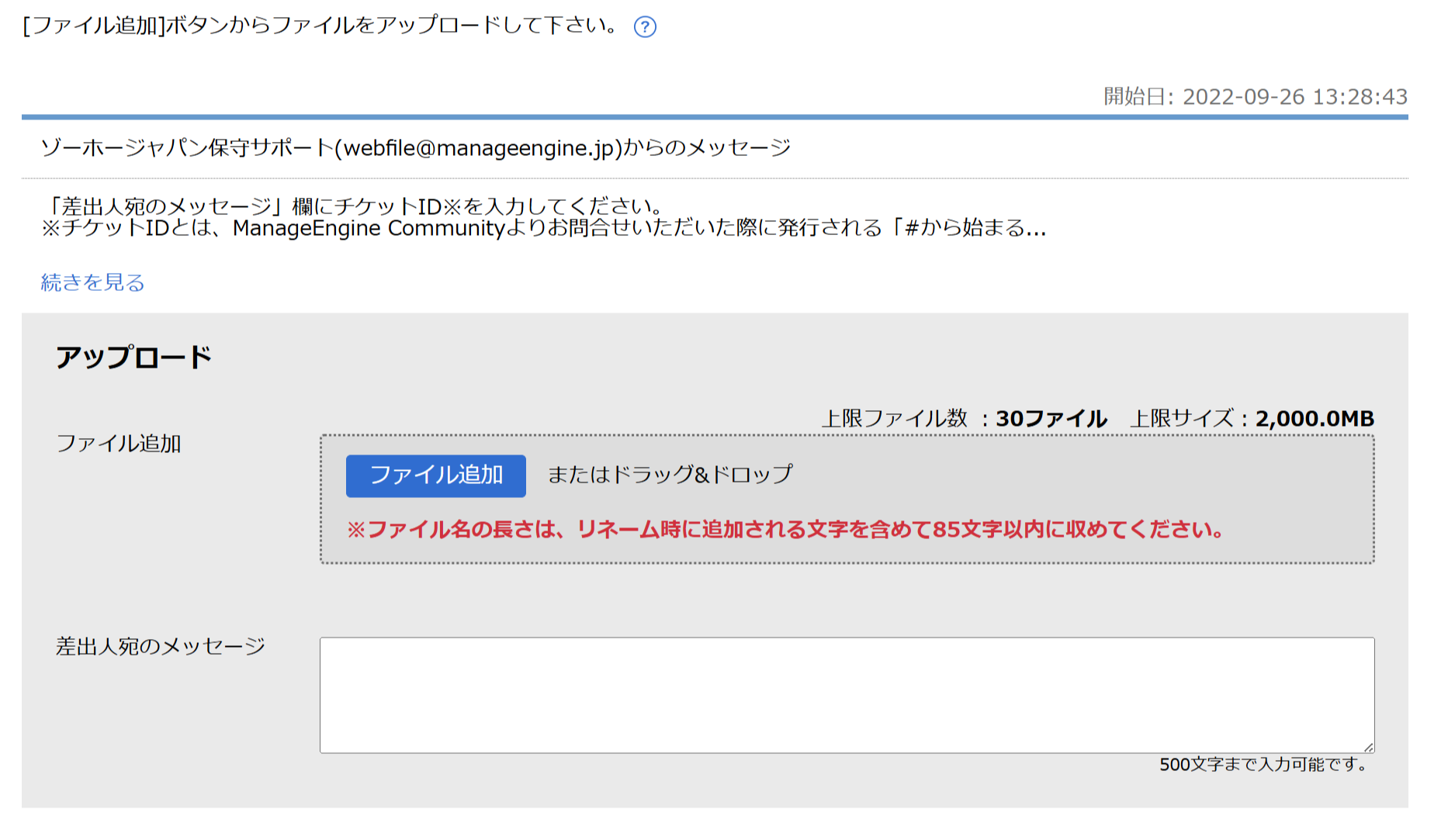Screen dimensions: 1448x840
Task: Click the ManageEngine Community text in message
Action: (369, 229)
